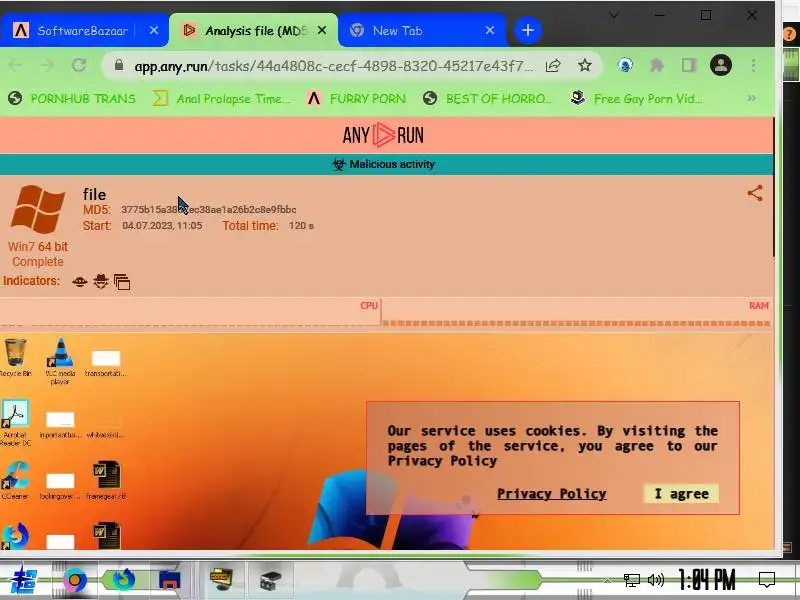Click the hat-wearing spy indicator icon
This screenshot has width=800, height=600.
[101, 281]
